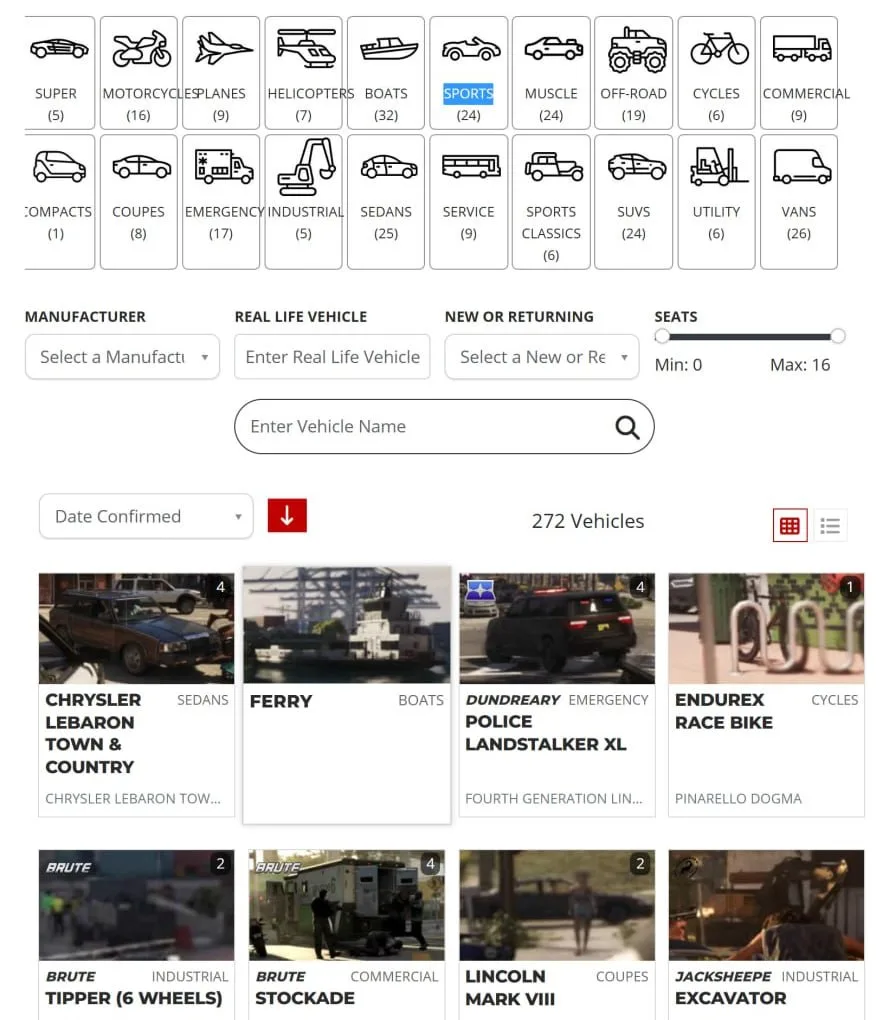This screenshot has height=1020, width=889.
Task: Toggle descending sort red arrow button
Action: (x=287, y=516)
